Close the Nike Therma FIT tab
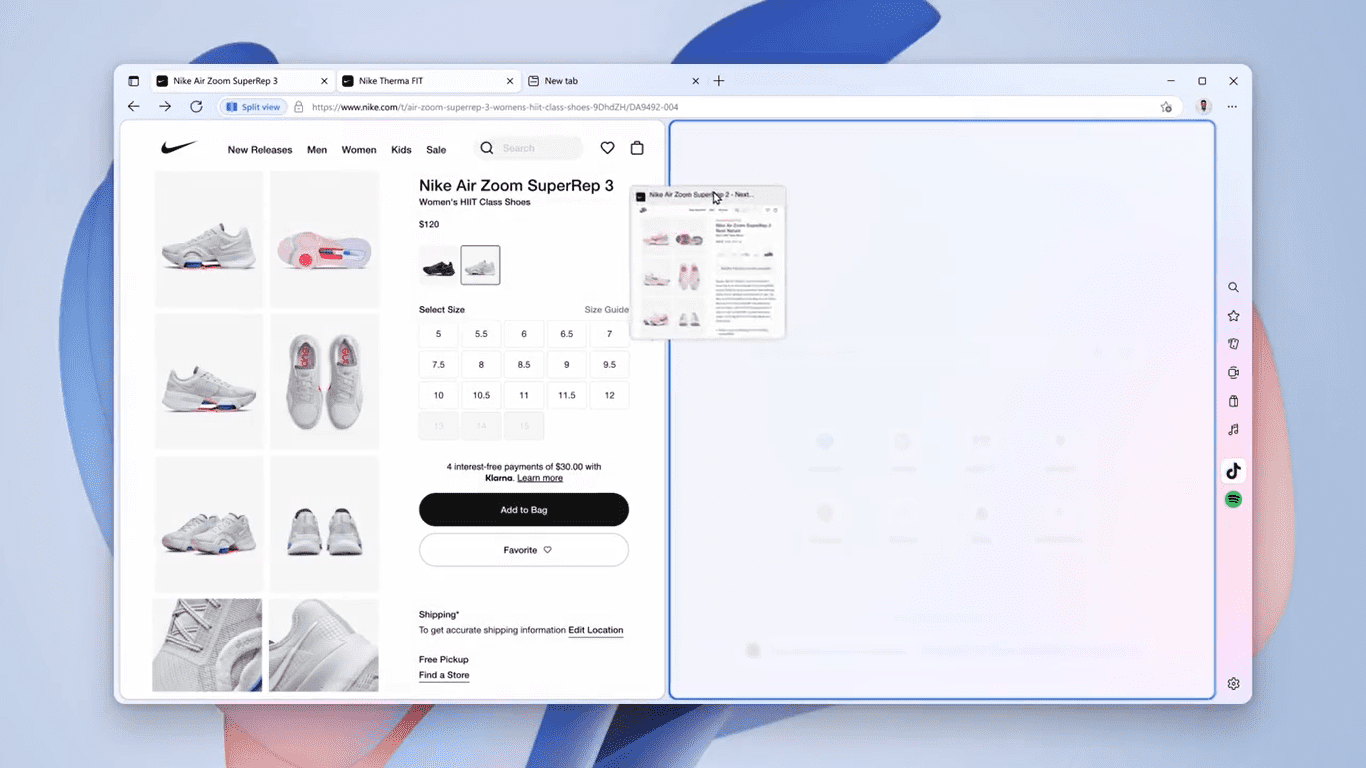The width and height of the screenshot is (1366, 768). [x=510, y=81]
